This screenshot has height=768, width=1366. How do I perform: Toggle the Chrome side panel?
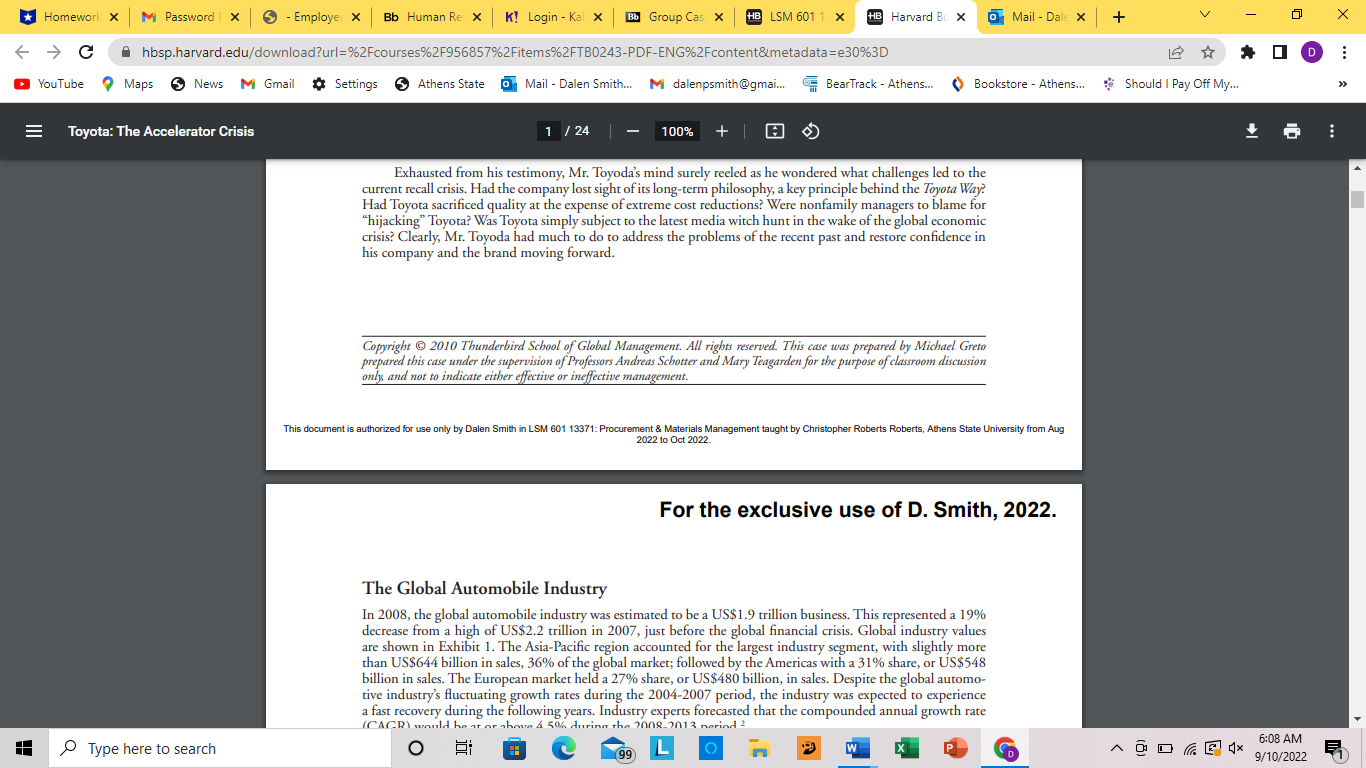(1279, 52)
